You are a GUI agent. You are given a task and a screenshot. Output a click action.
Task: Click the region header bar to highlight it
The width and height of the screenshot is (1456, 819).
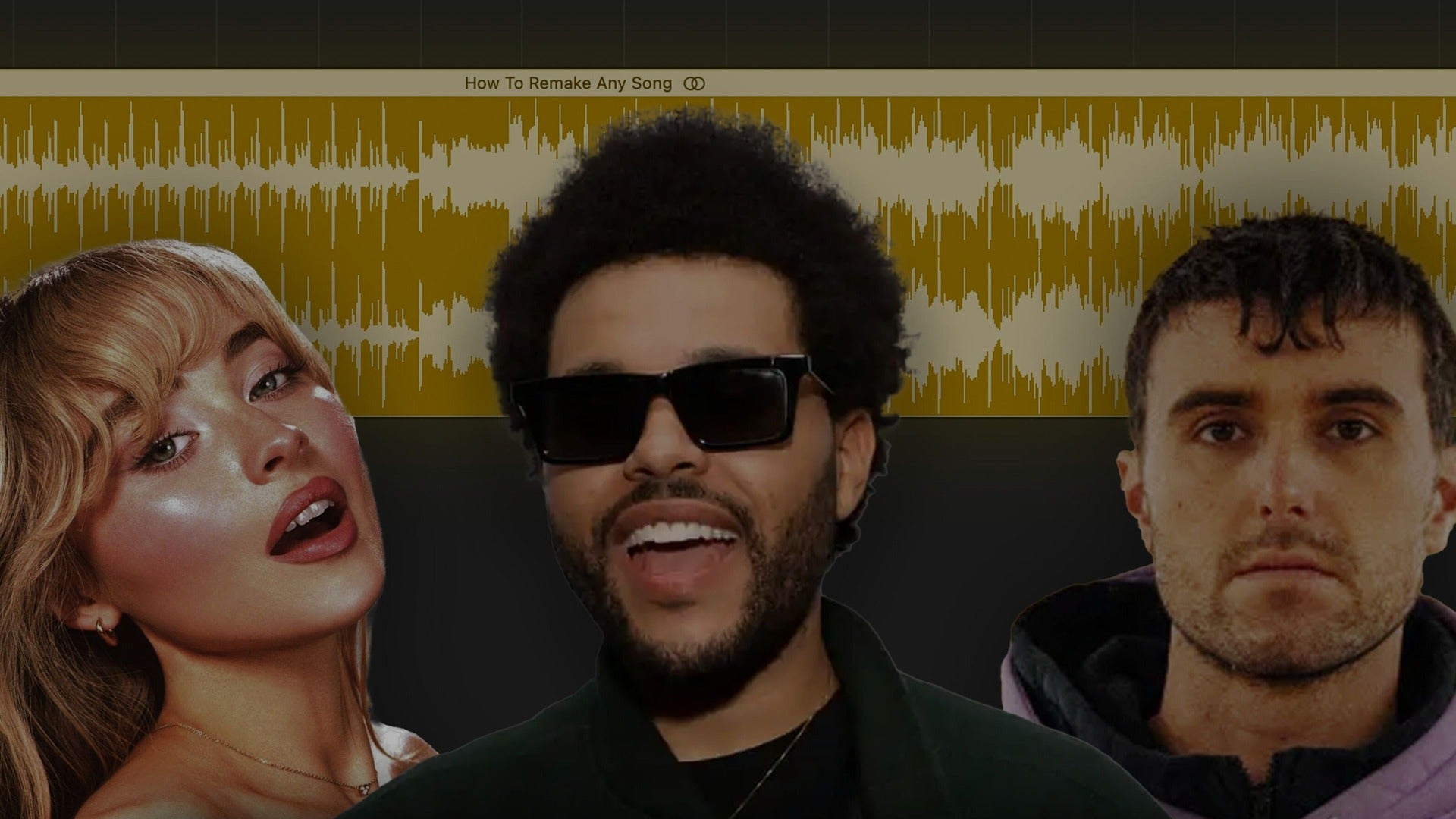(303, 83)
